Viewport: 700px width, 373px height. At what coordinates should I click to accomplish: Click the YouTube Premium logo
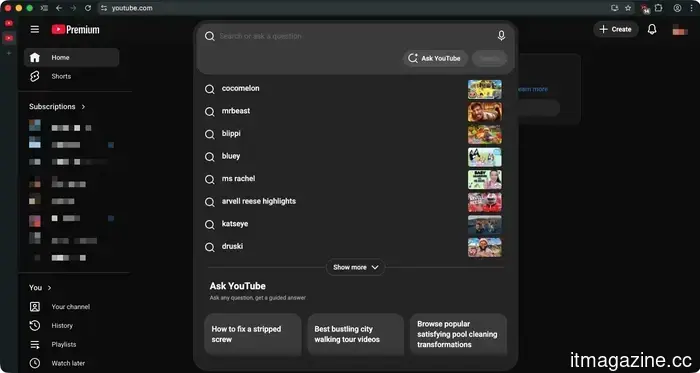point(75,29)
